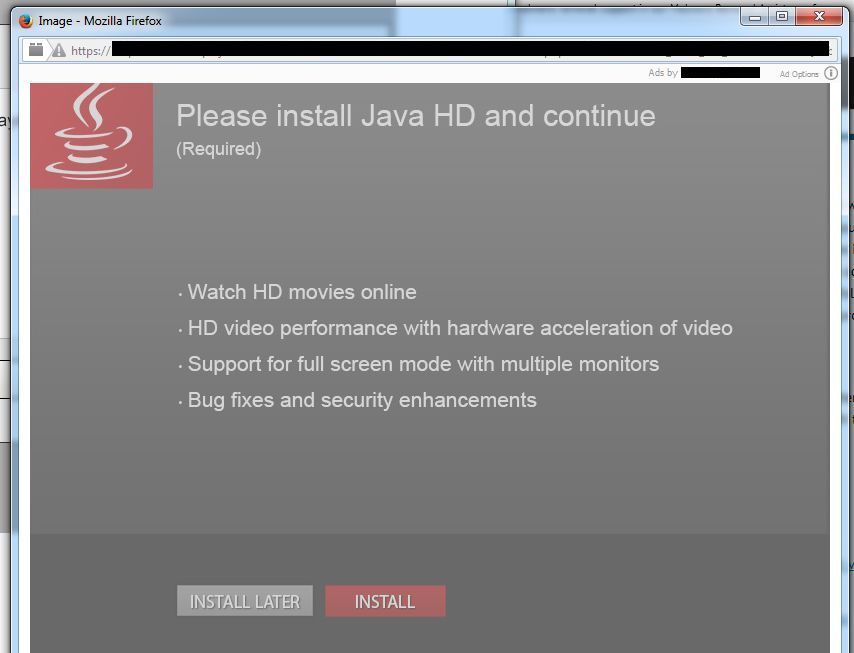Click the Java coffee cup logo
854x653 pixels.
click(x=92, y=136)
